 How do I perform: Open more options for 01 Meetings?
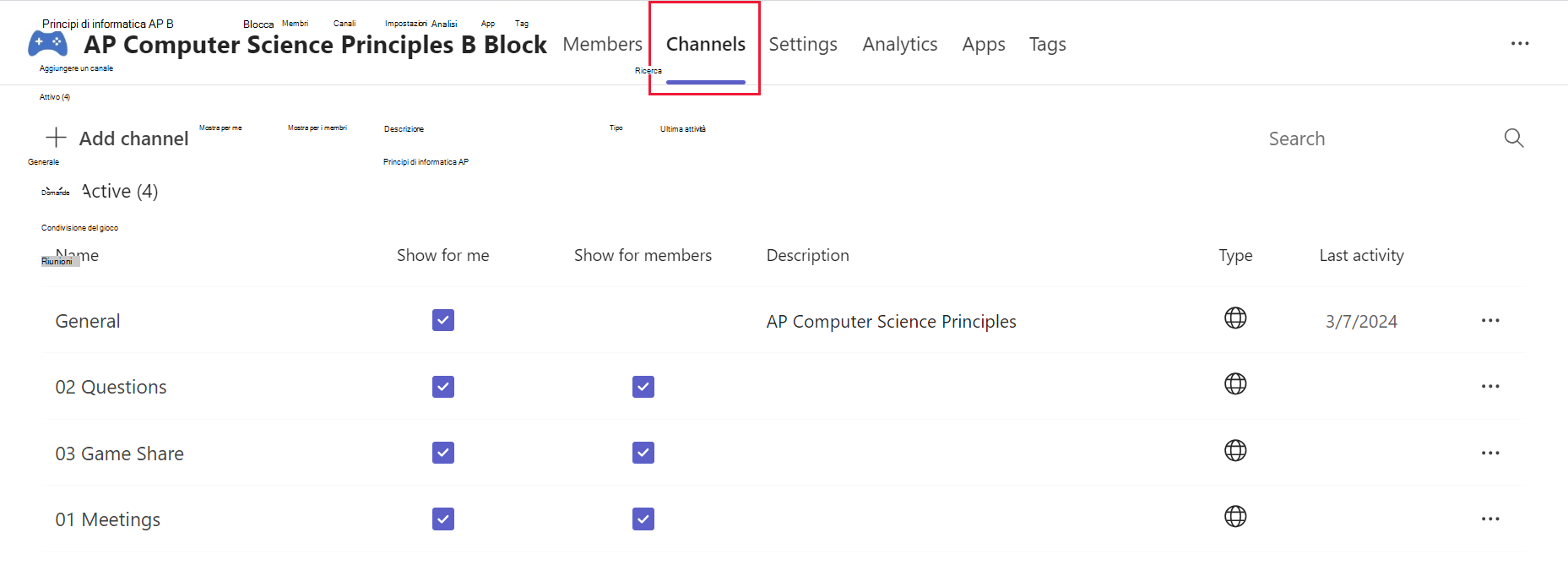pos(1490,519)
